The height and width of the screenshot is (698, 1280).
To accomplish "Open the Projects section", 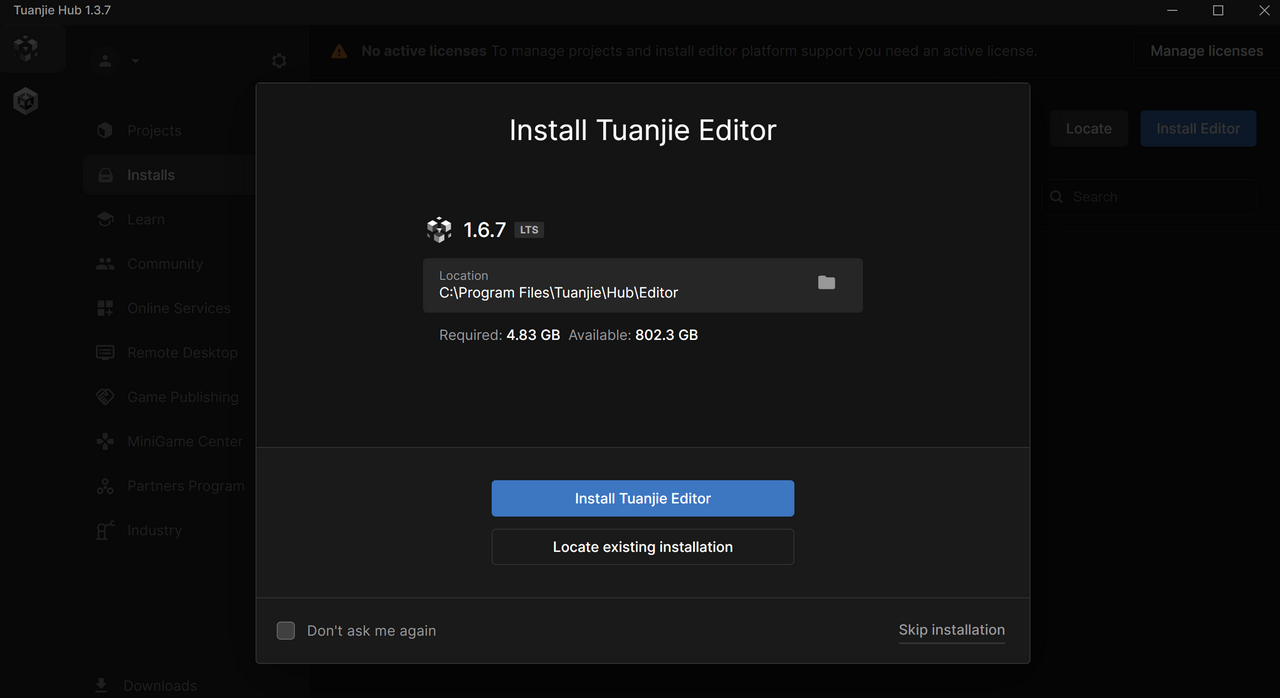I will click(x=153, y=130).
